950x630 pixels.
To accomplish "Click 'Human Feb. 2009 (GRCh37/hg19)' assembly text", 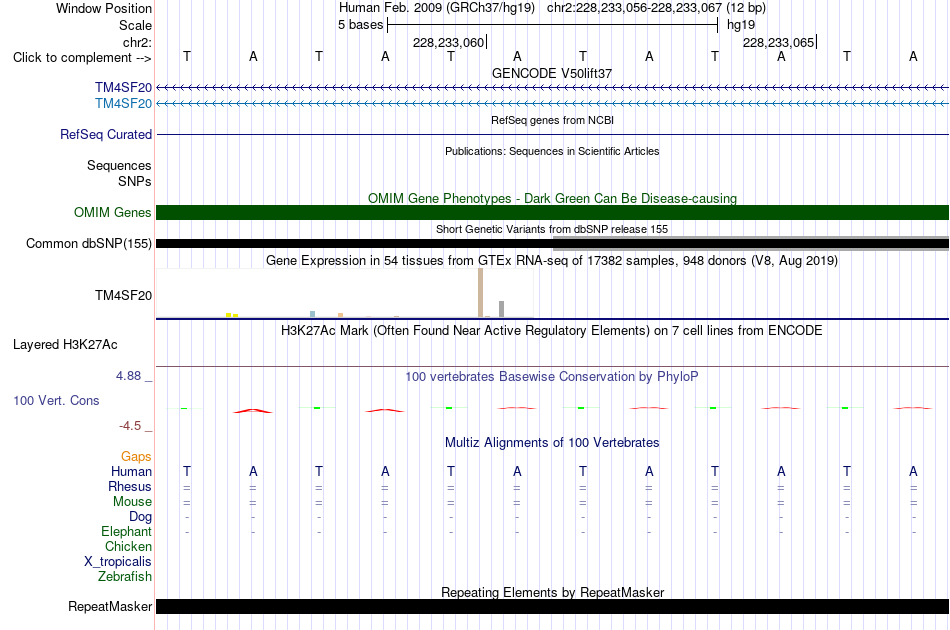I will [437, 8].
